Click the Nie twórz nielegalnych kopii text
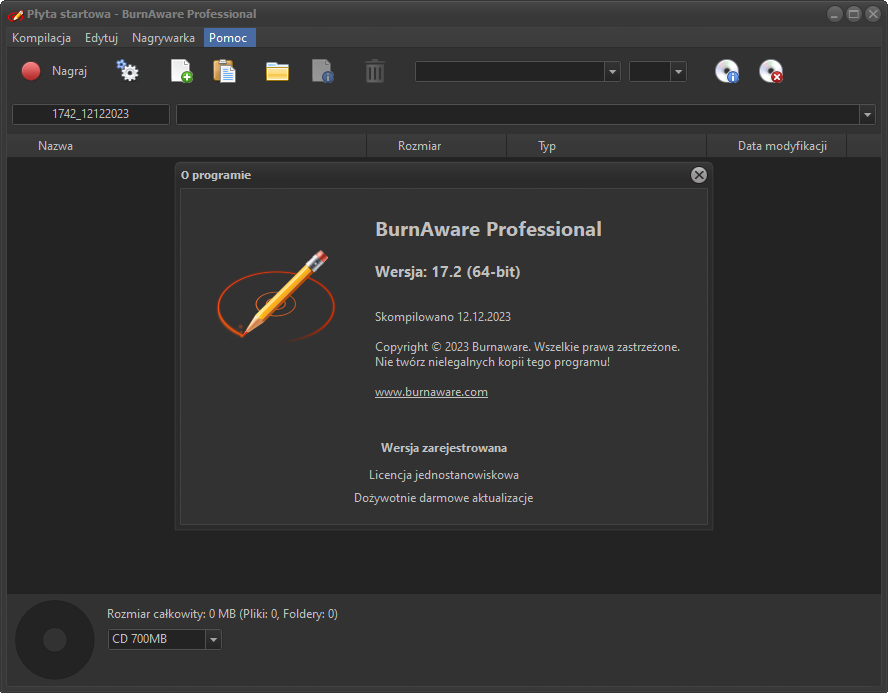The image size is (888, 693). (x=492, y=362)
